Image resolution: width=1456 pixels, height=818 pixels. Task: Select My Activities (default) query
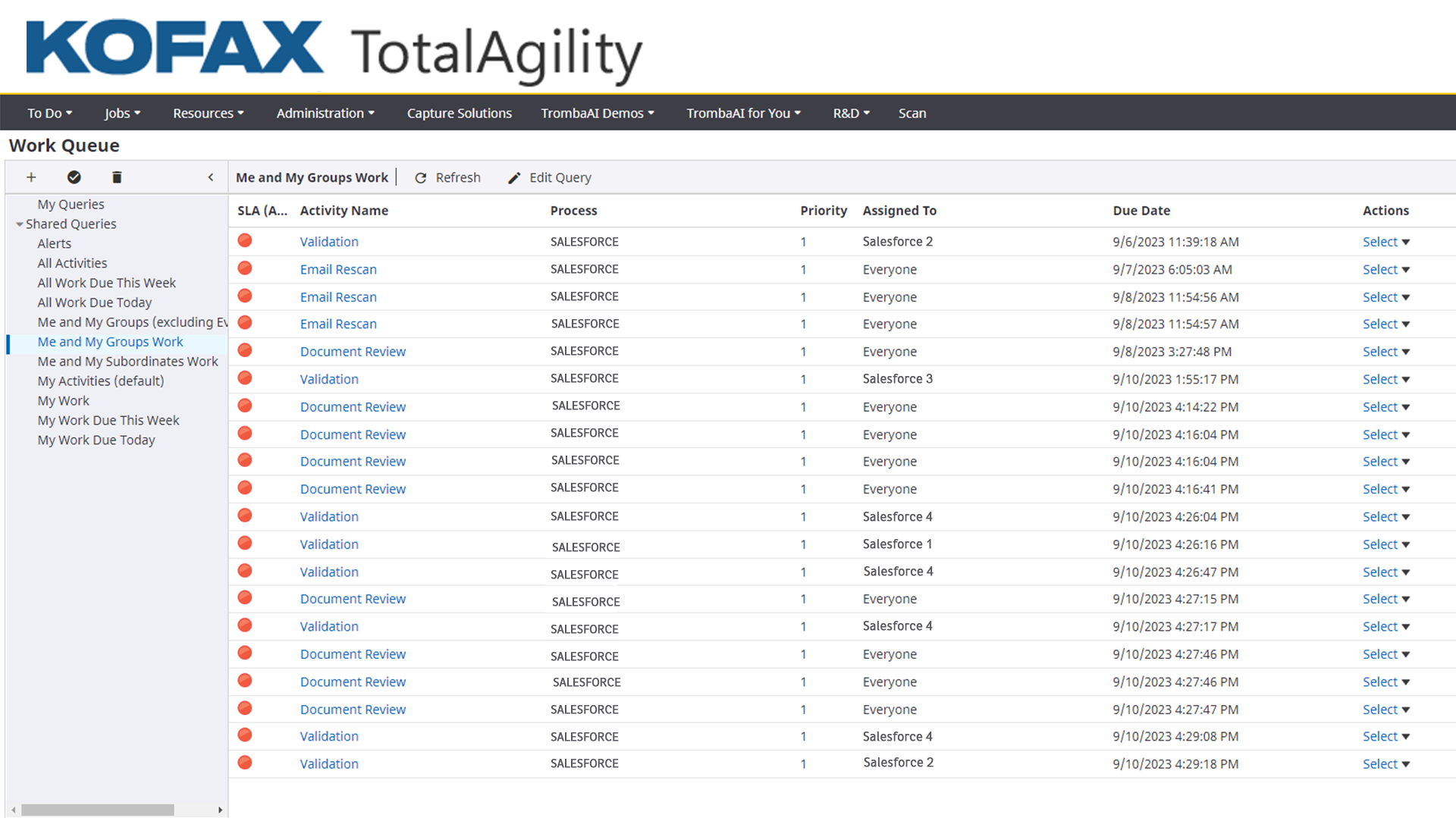click(101, 381)
